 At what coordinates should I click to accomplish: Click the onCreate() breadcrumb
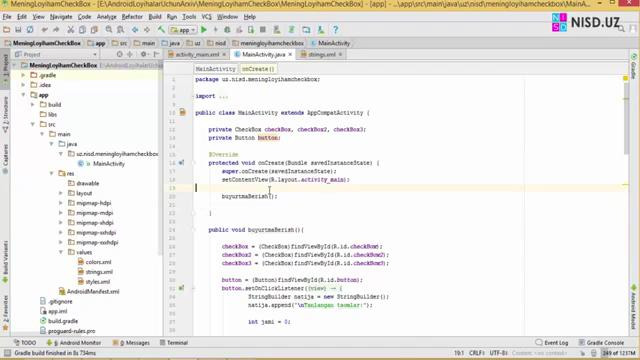[258, 69]
